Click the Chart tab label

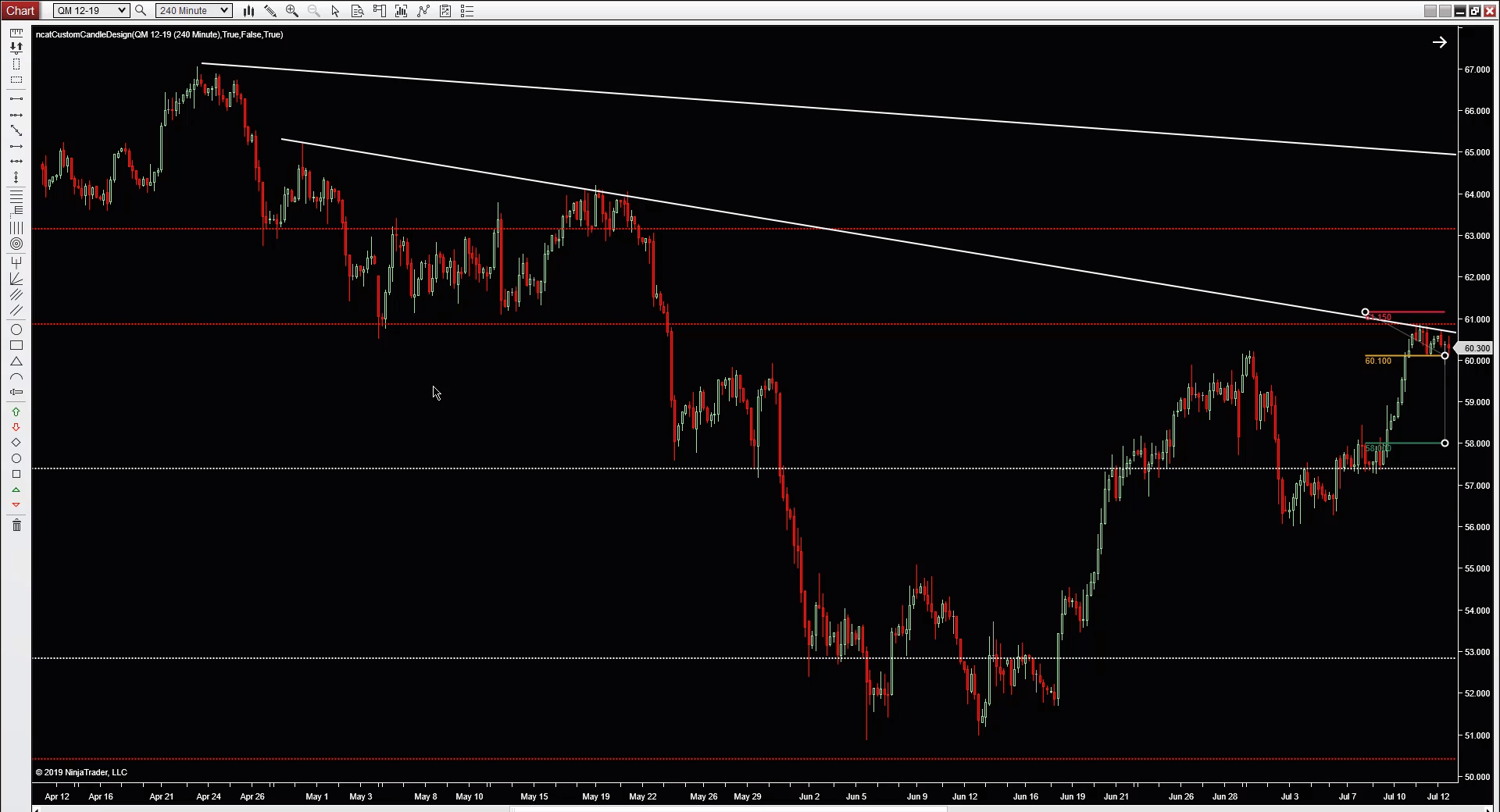tap(20, 10)
